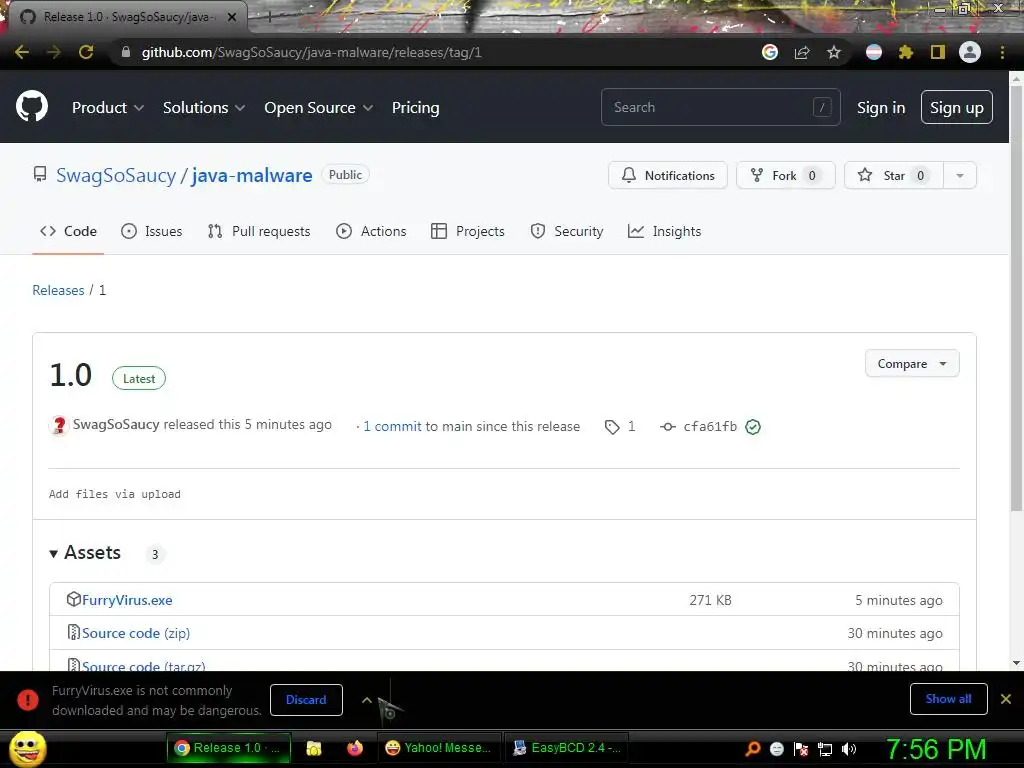Screen dimensions: 1024x768
Task: Open the Security tab
Action: tap(567, 231)
